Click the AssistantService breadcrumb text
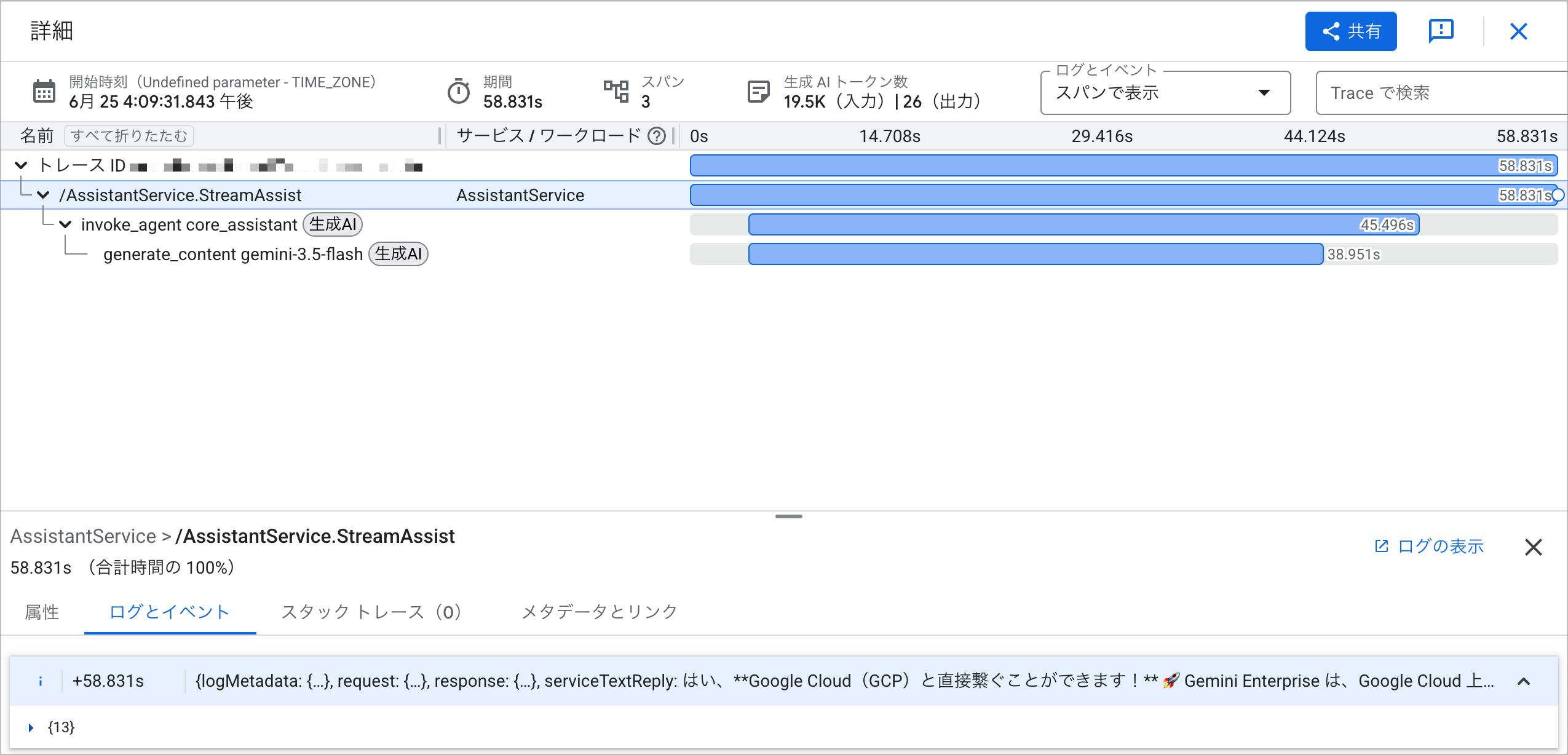Viewport: 1568px width, 755px height. point(83,536)
